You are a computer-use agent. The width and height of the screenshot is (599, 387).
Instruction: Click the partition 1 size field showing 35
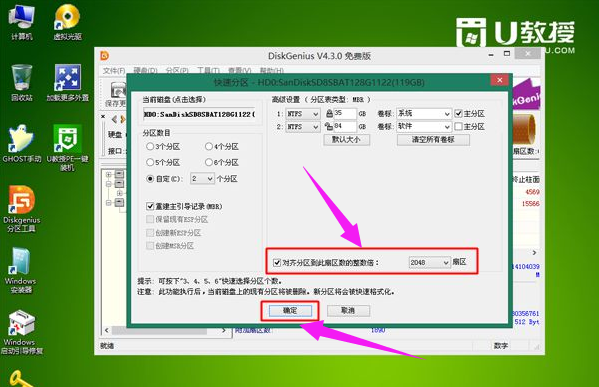click(345, 113)
